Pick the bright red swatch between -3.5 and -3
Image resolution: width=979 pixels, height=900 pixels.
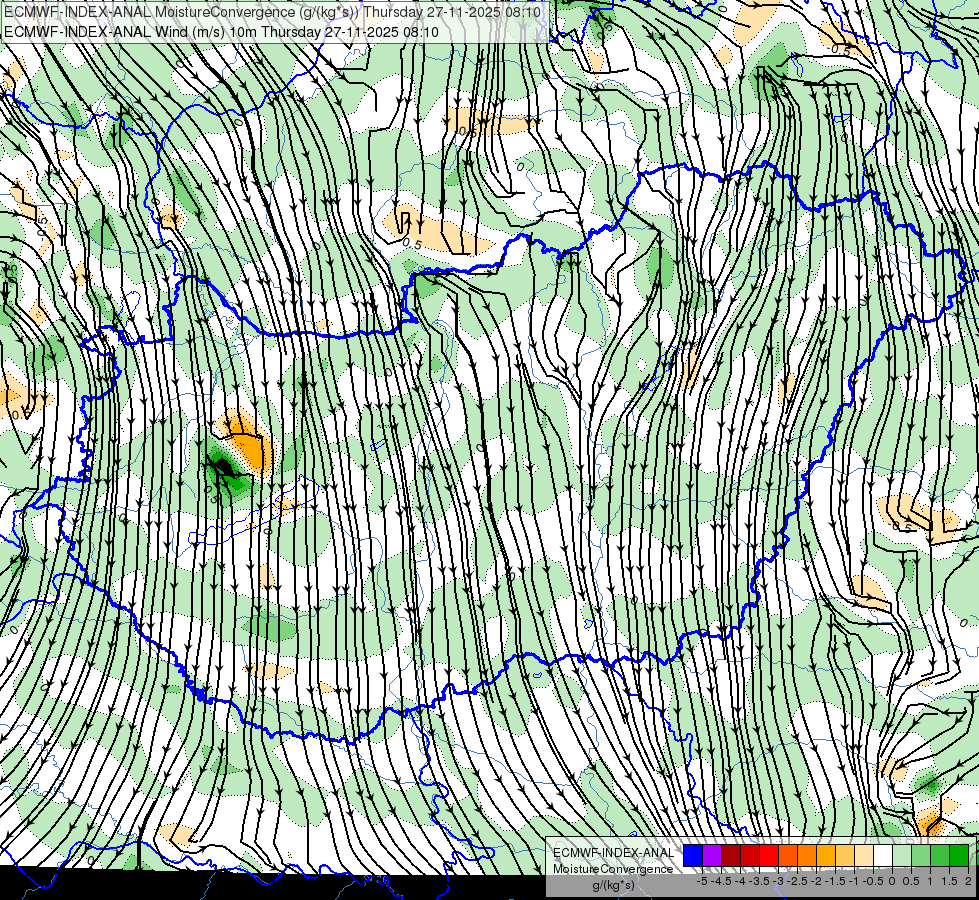(769, 856)
